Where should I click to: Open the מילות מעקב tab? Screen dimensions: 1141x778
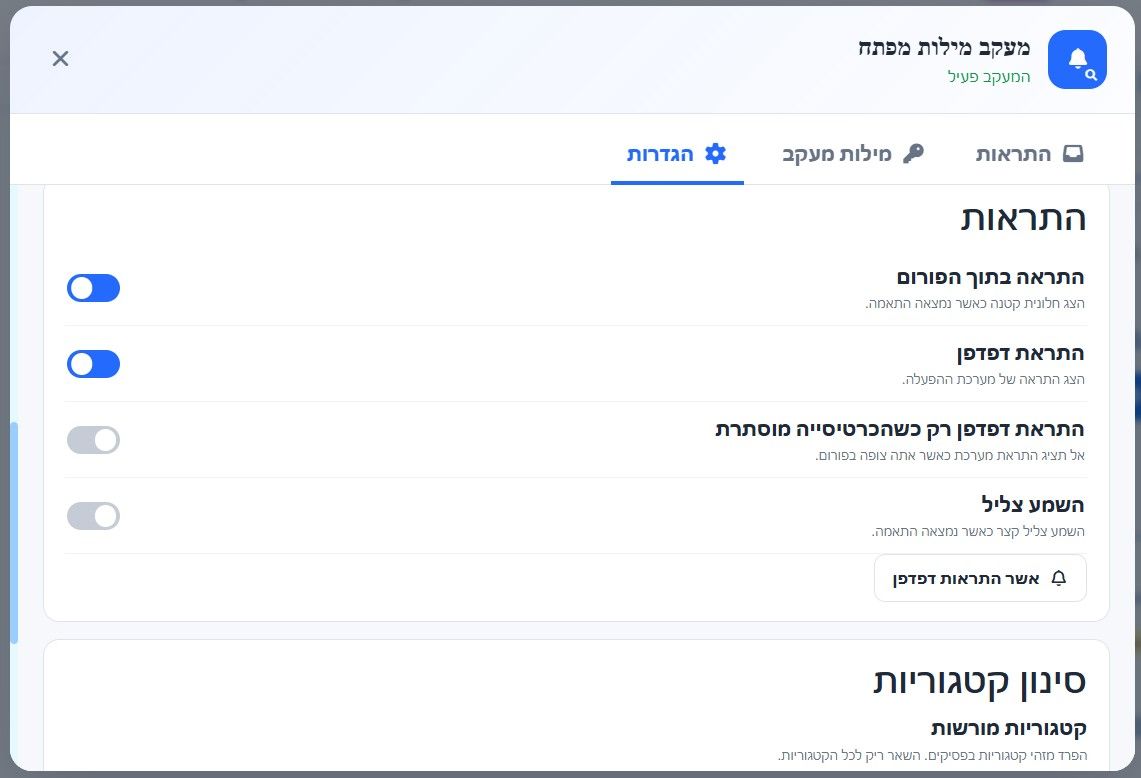coord(853,154)
